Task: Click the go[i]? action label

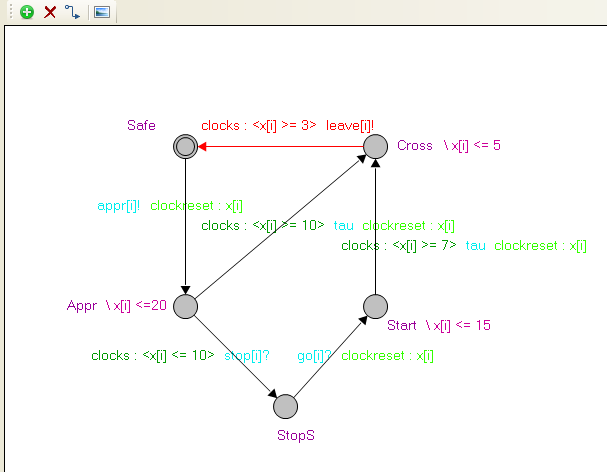Action: [x=314, y=355]
